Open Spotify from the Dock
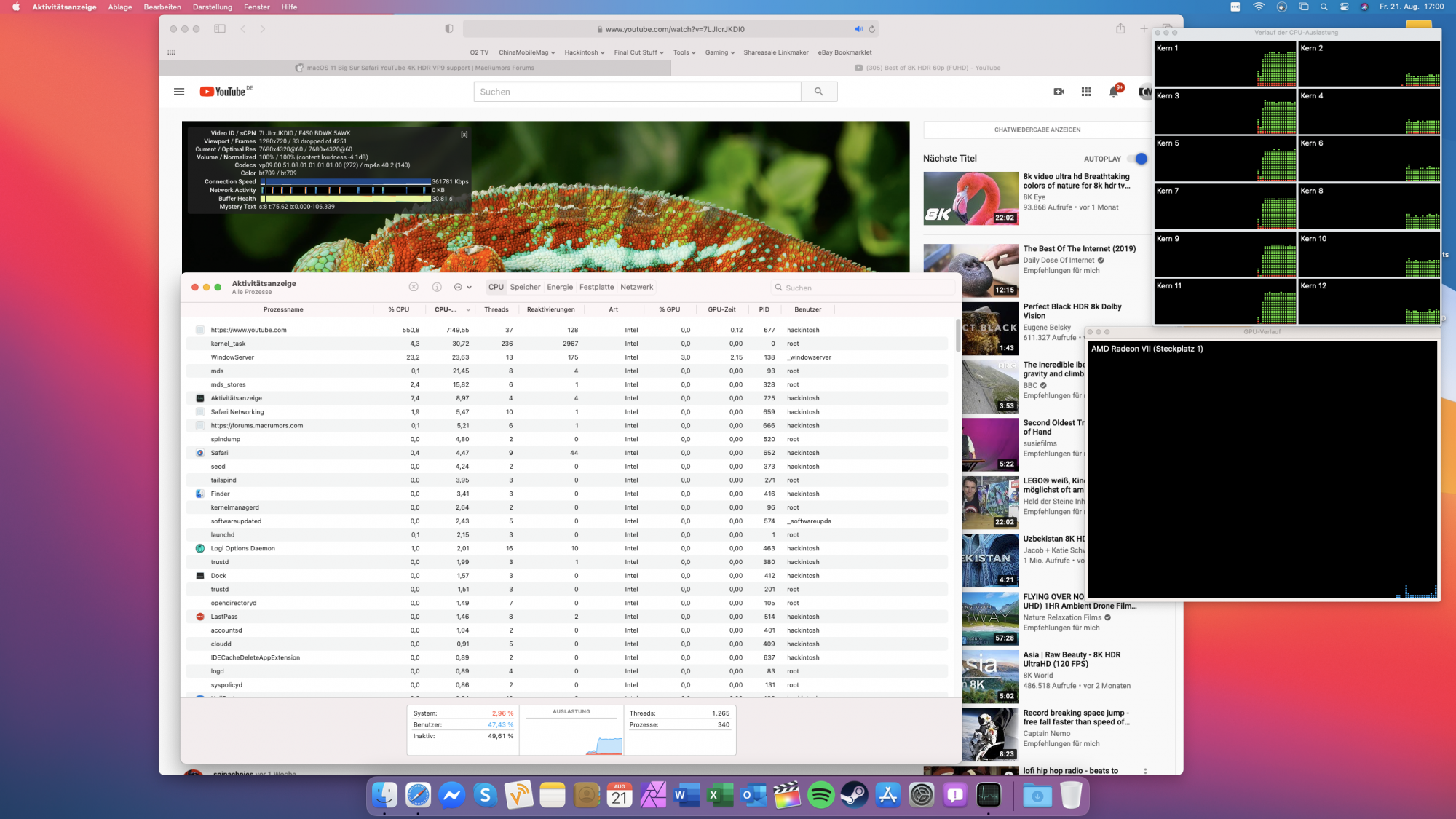This screenshot has height=819, width=1456. [x=820, y=795]
